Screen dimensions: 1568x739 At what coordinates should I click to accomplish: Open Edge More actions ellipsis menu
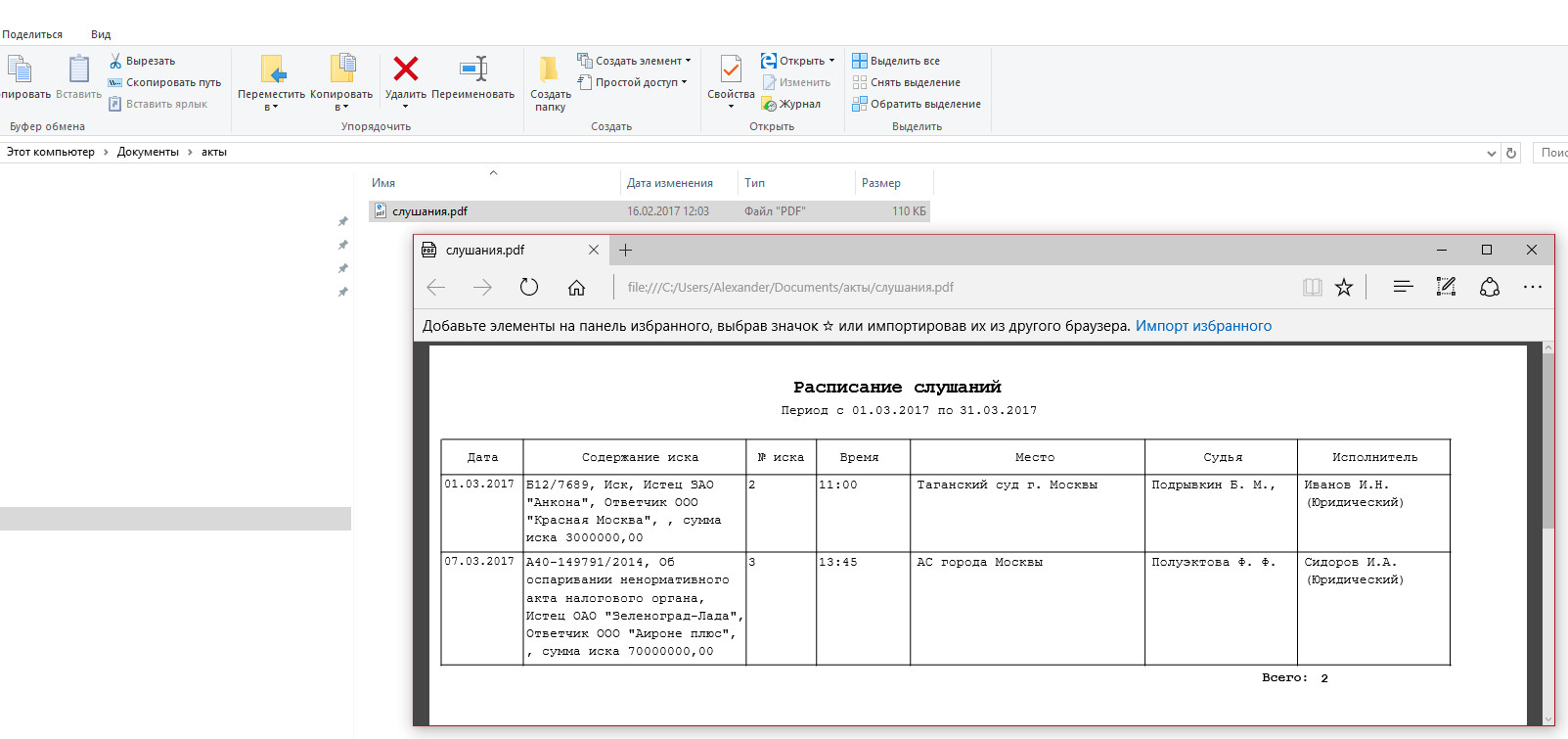(x=1532, y=287)
